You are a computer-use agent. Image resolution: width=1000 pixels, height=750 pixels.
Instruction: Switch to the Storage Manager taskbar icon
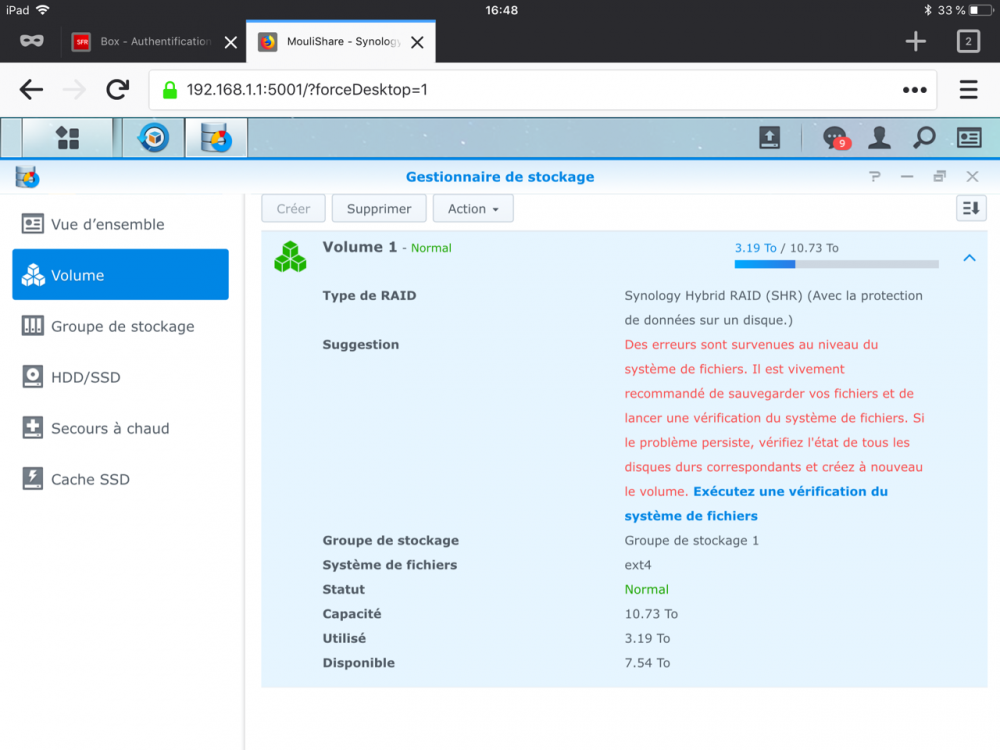click(216, 138)
